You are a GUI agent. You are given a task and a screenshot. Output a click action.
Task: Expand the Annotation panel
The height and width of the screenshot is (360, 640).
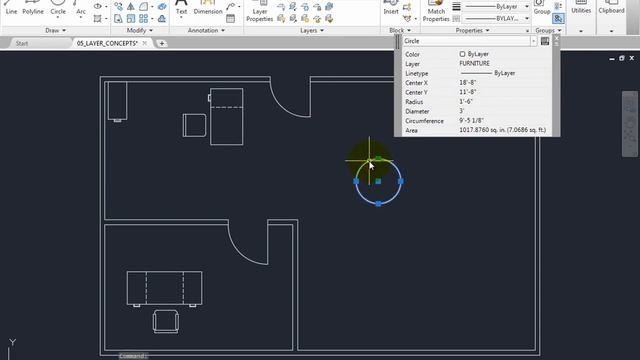[206, 30]
